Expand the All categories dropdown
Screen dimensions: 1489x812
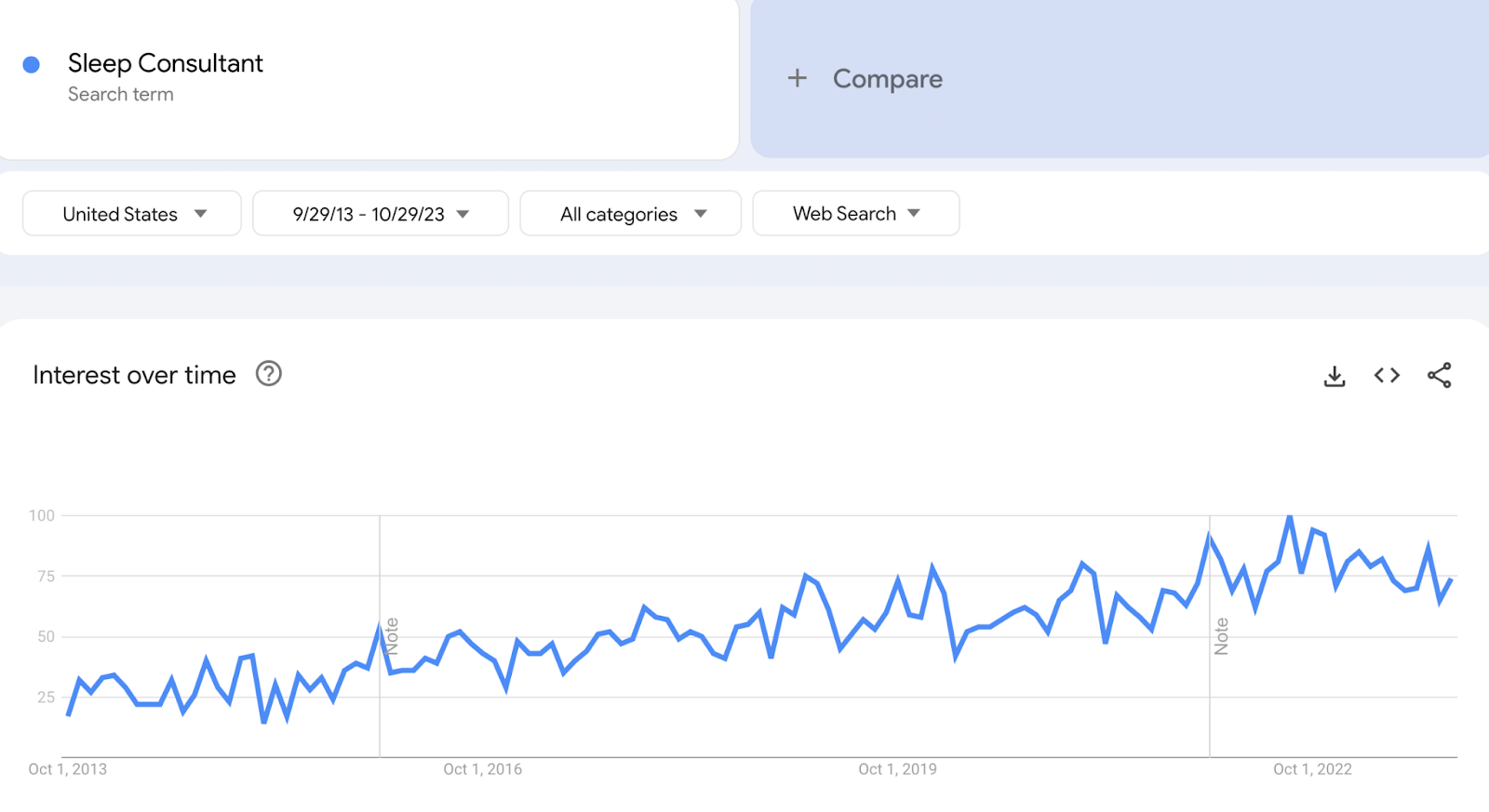[631, 214]
